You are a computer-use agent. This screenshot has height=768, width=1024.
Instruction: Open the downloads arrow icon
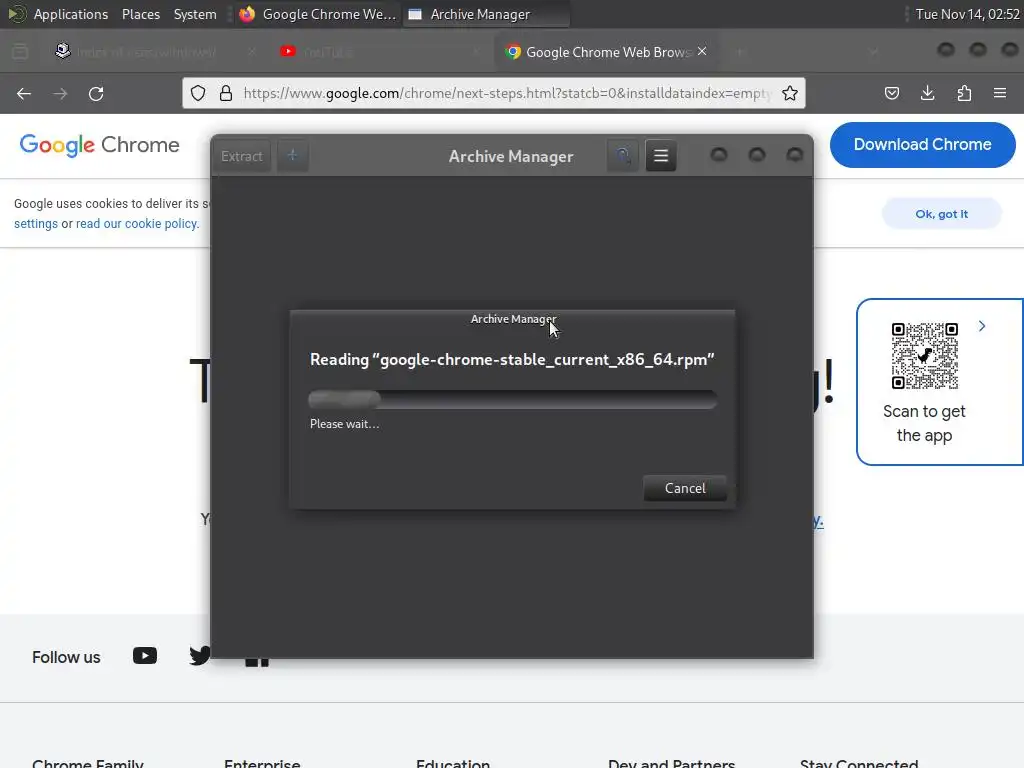[x=927, y=93]
